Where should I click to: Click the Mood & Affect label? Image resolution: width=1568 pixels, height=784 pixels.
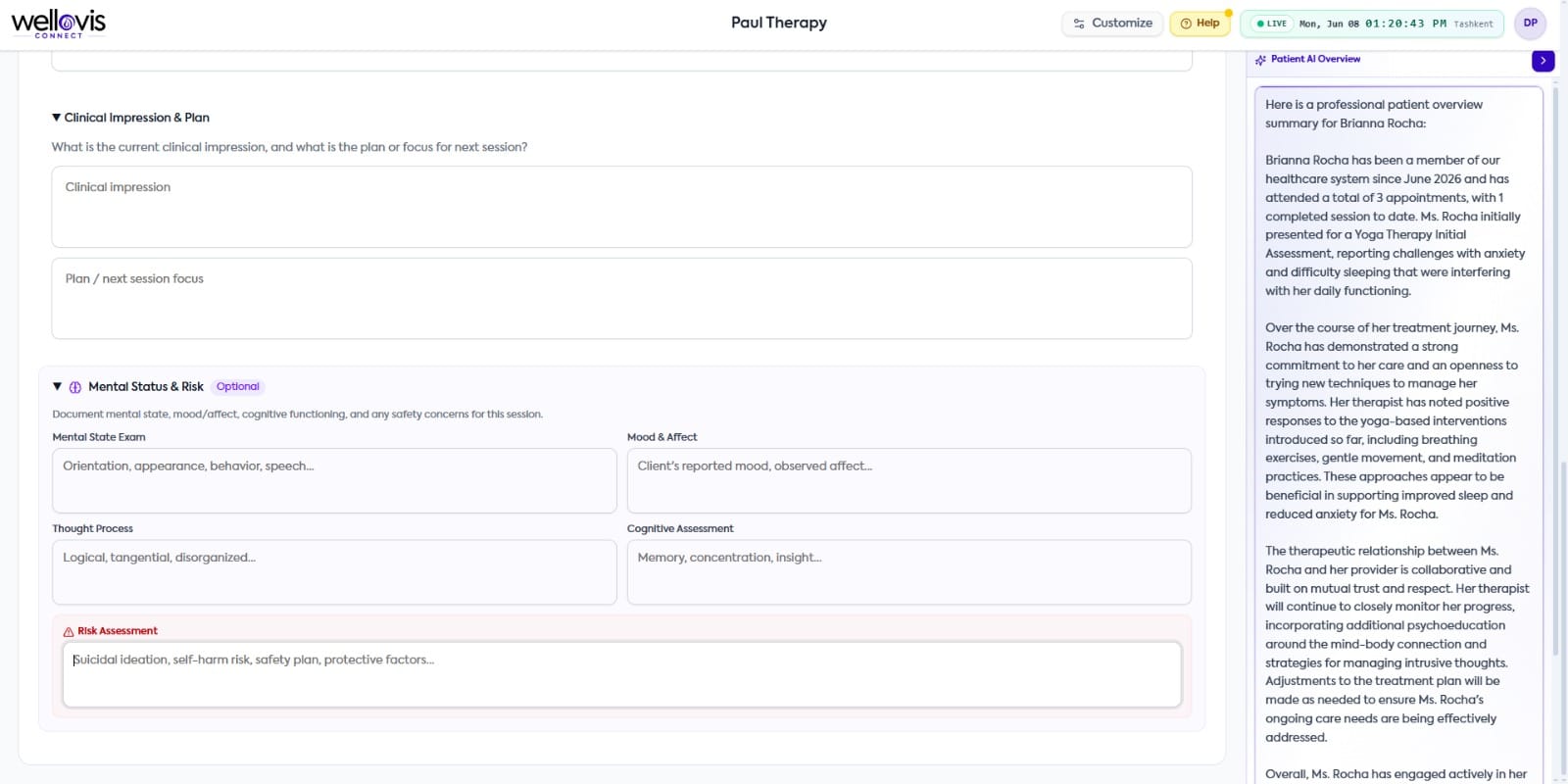tap(662, 437)
